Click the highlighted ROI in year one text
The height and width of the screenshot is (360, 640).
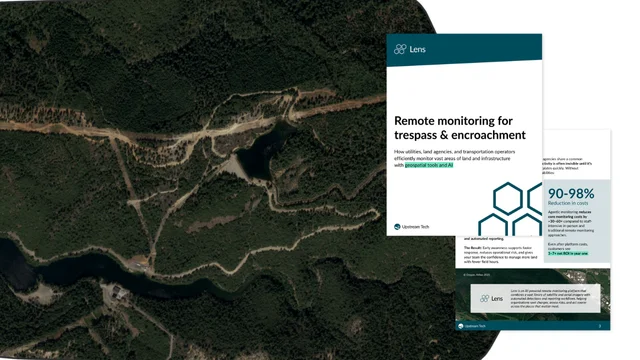tap(568, 253)
